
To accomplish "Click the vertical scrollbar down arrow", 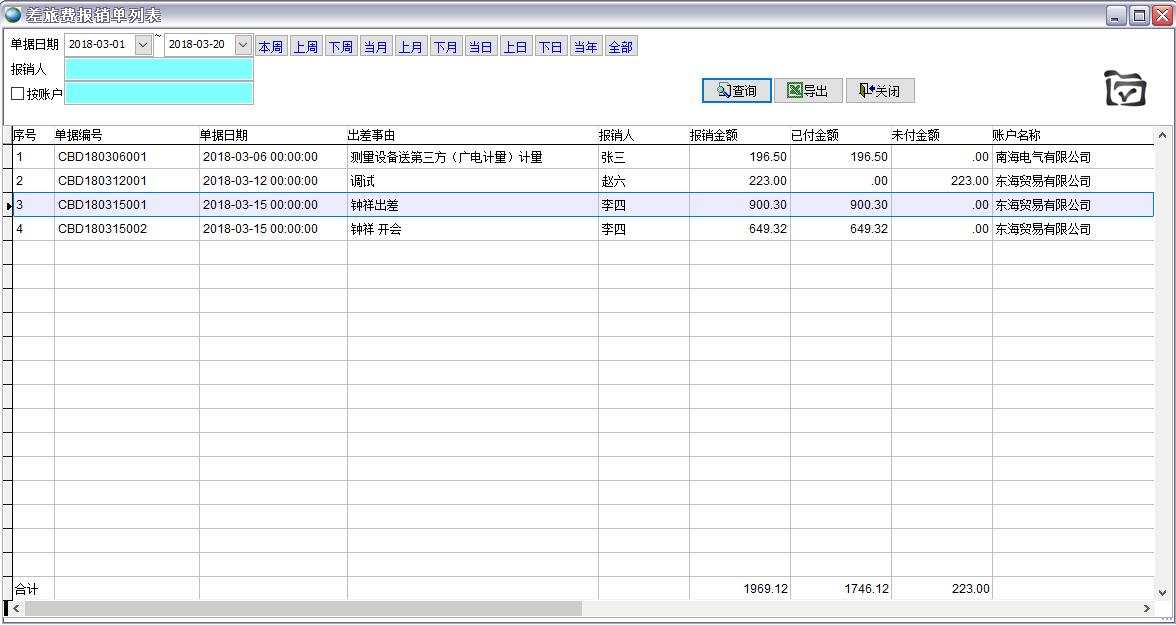I will pos(1162,591).
